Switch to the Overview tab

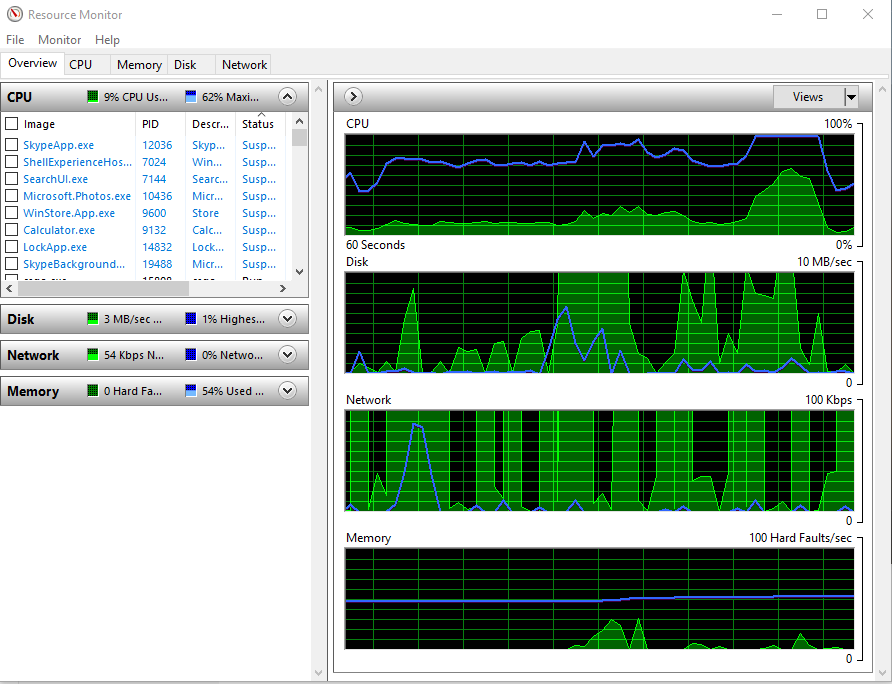point(32,63)
